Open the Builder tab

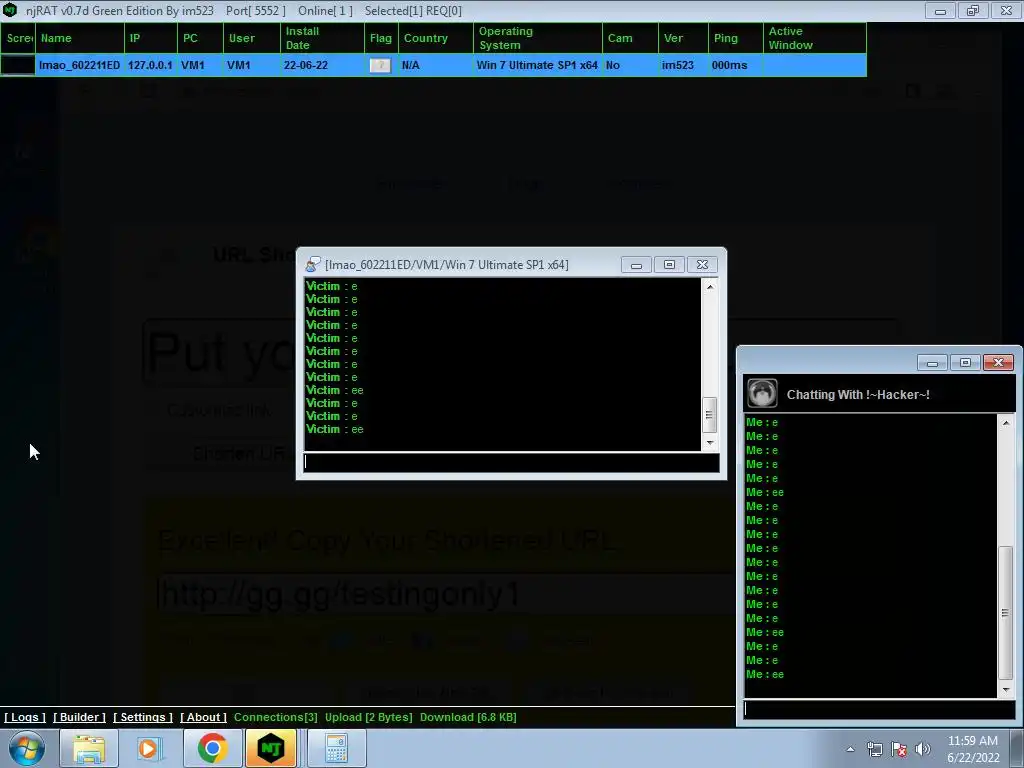pyautogui.click(x=79, y=717)
